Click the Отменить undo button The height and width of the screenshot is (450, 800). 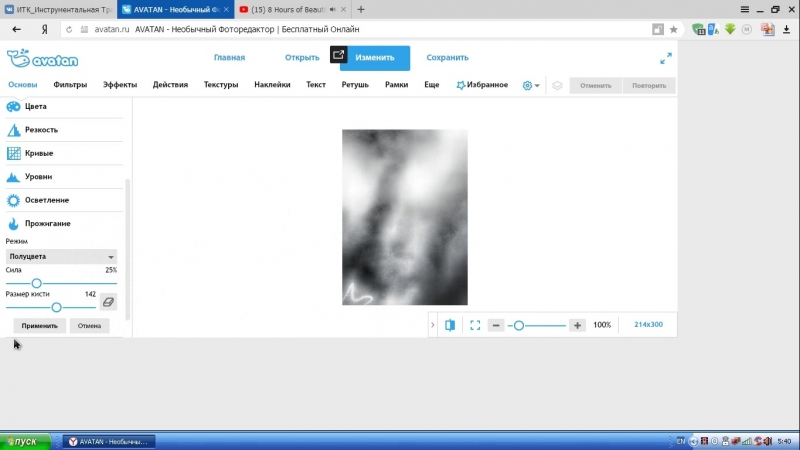coord(595,86)
